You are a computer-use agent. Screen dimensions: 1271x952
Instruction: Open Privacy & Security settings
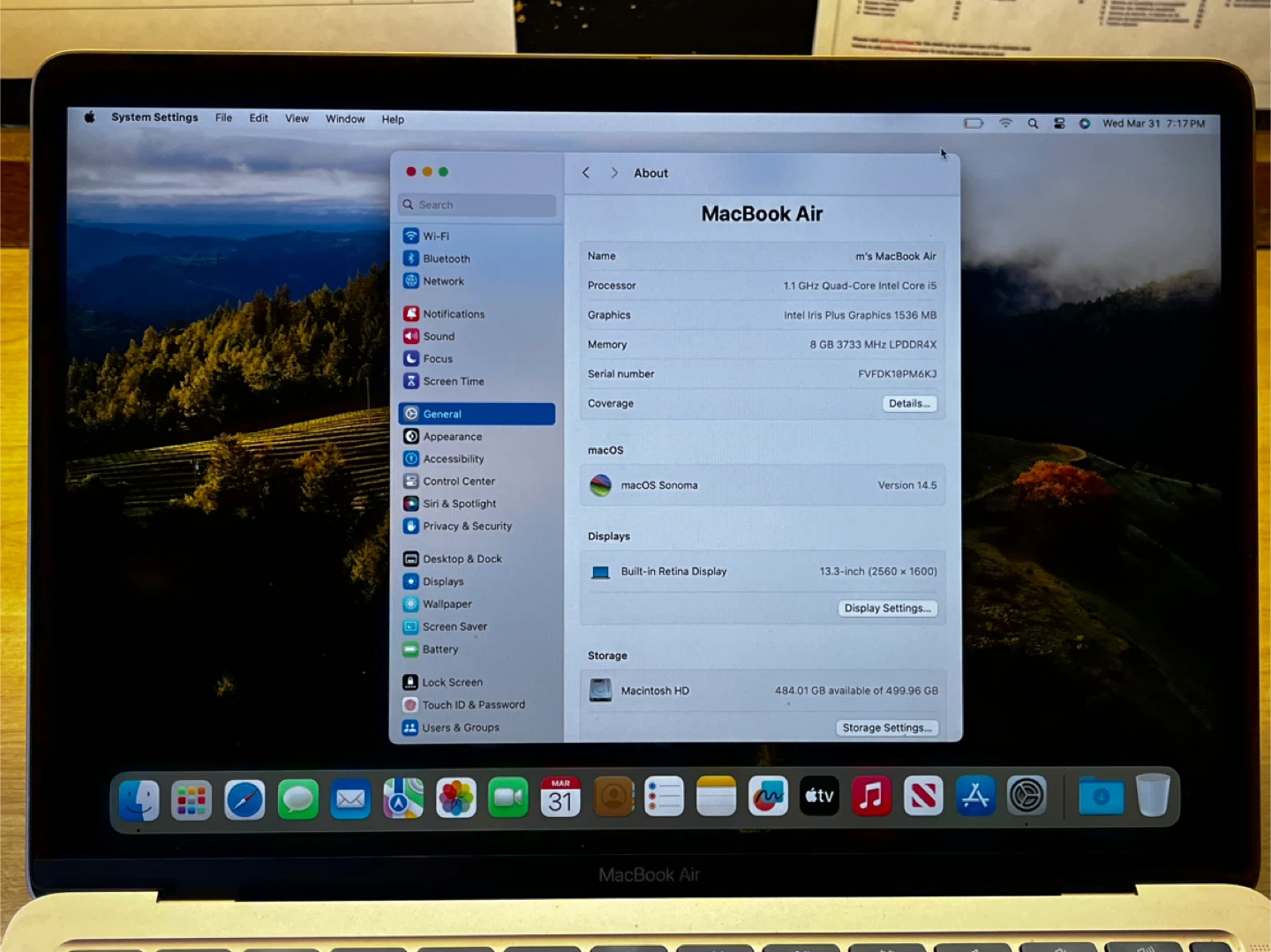(x=466, y=526)
